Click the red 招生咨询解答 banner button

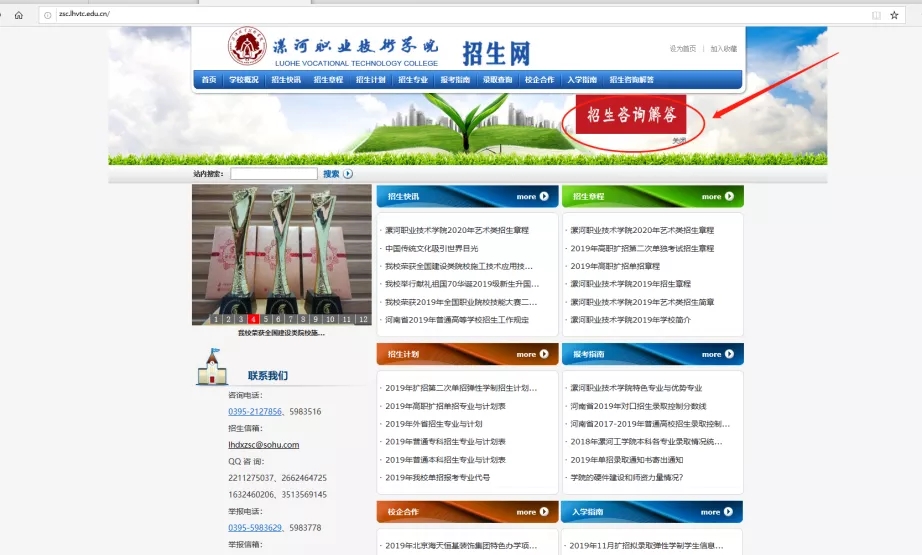[x=632, y=116]
